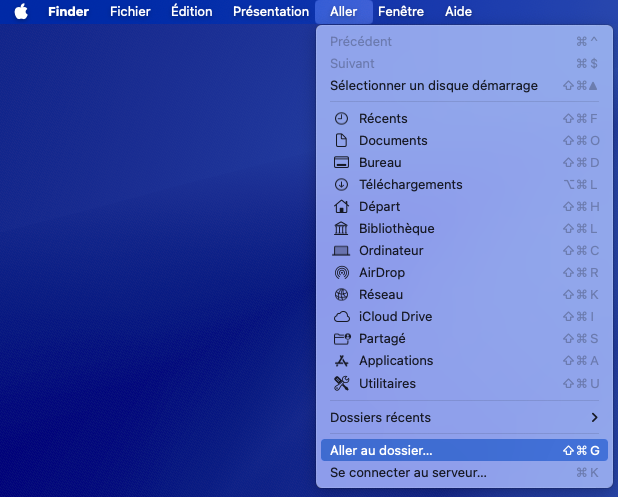618x497 pixels.
Task: Open the Fenêtre menu
Action: click(x=401, y=12)
